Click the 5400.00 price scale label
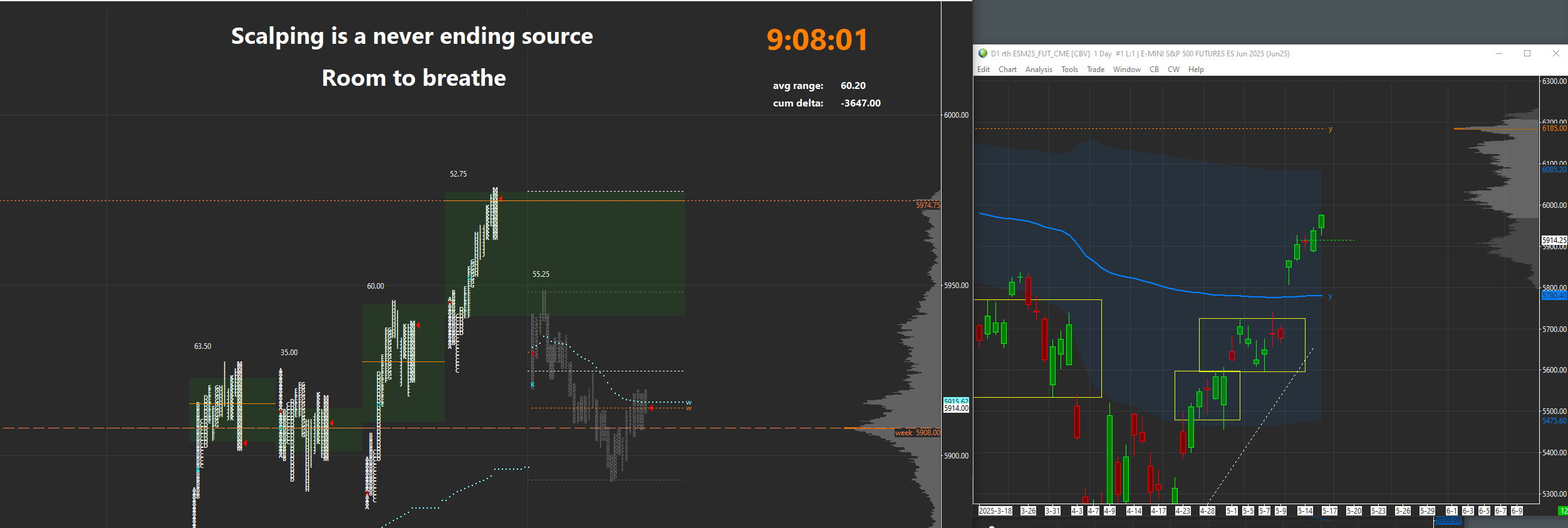 click(1554, 453)
